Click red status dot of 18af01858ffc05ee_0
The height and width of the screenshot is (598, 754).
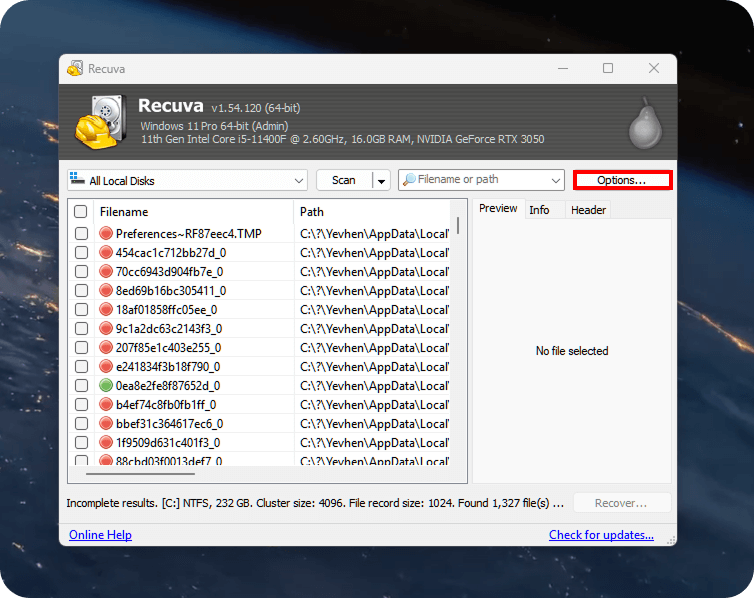click(x=106, y=310)
